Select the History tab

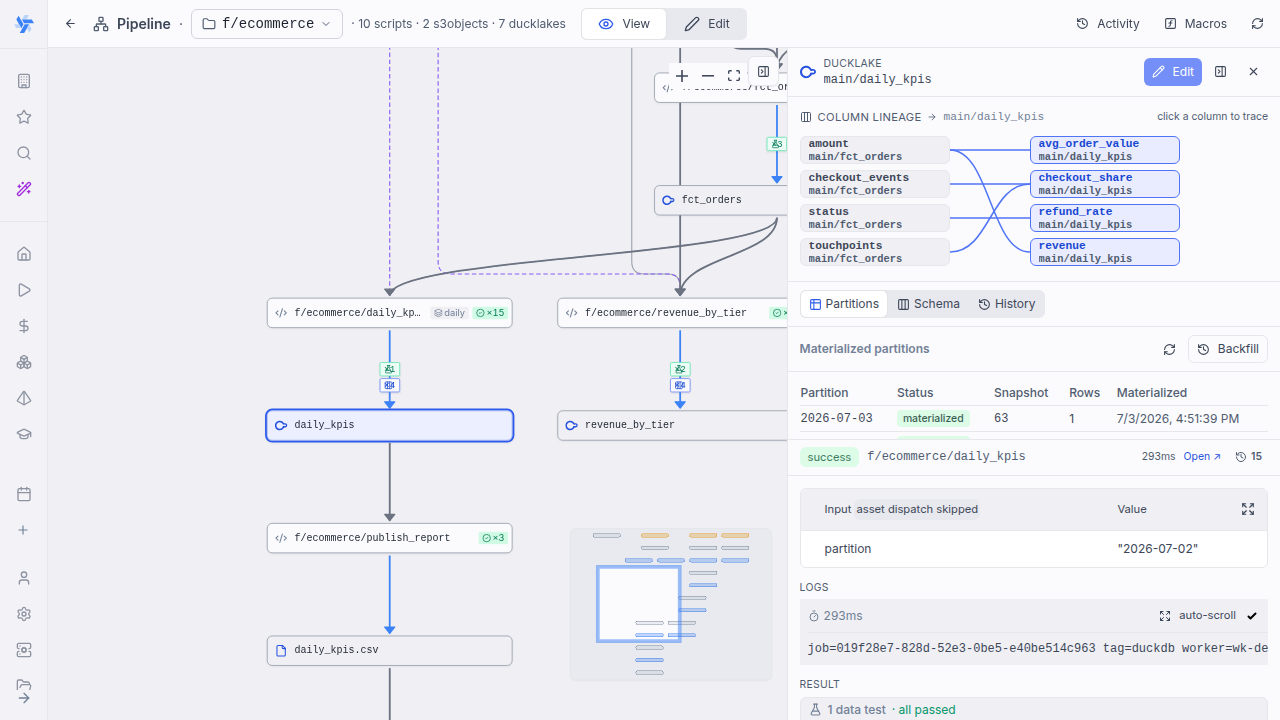pos(1006,304)
